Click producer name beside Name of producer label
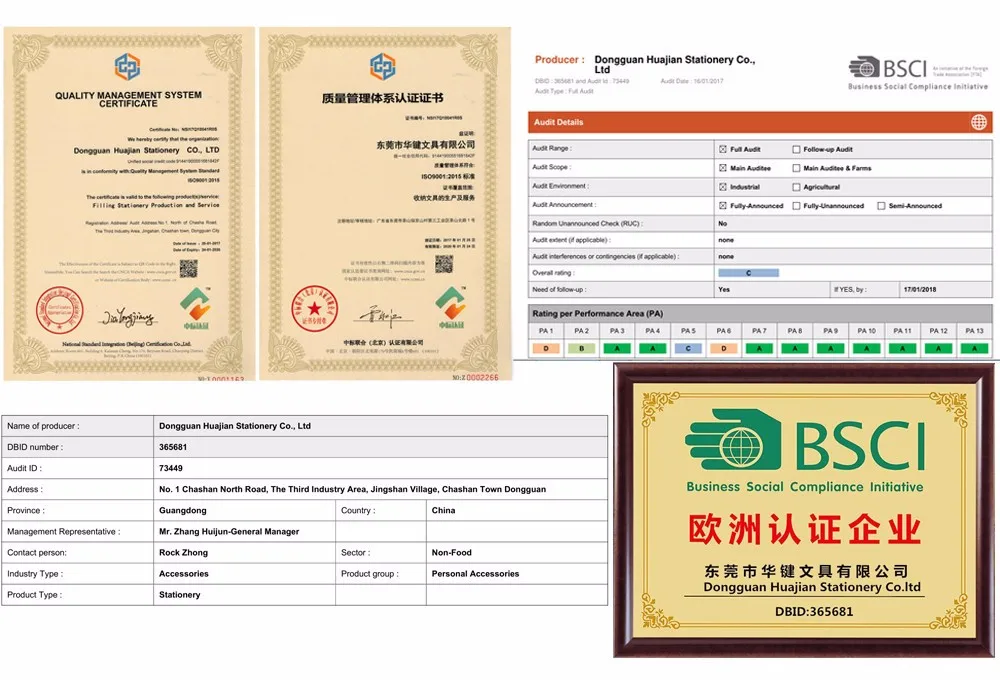This screenshot has height=680, width=1000. pyautogui.click(x=235, y=426)
